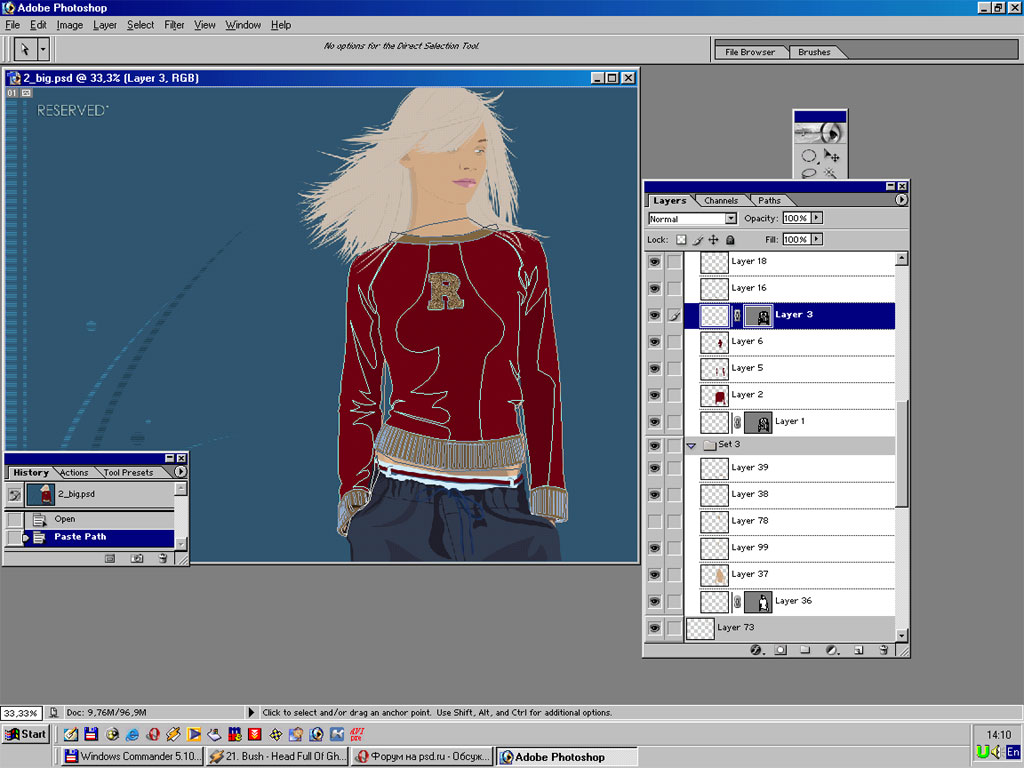Create a new layer set folder

(805, 650)
